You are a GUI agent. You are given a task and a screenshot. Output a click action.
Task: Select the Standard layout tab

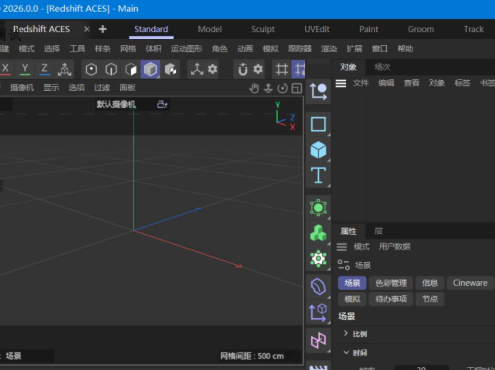tap(151, 29)
